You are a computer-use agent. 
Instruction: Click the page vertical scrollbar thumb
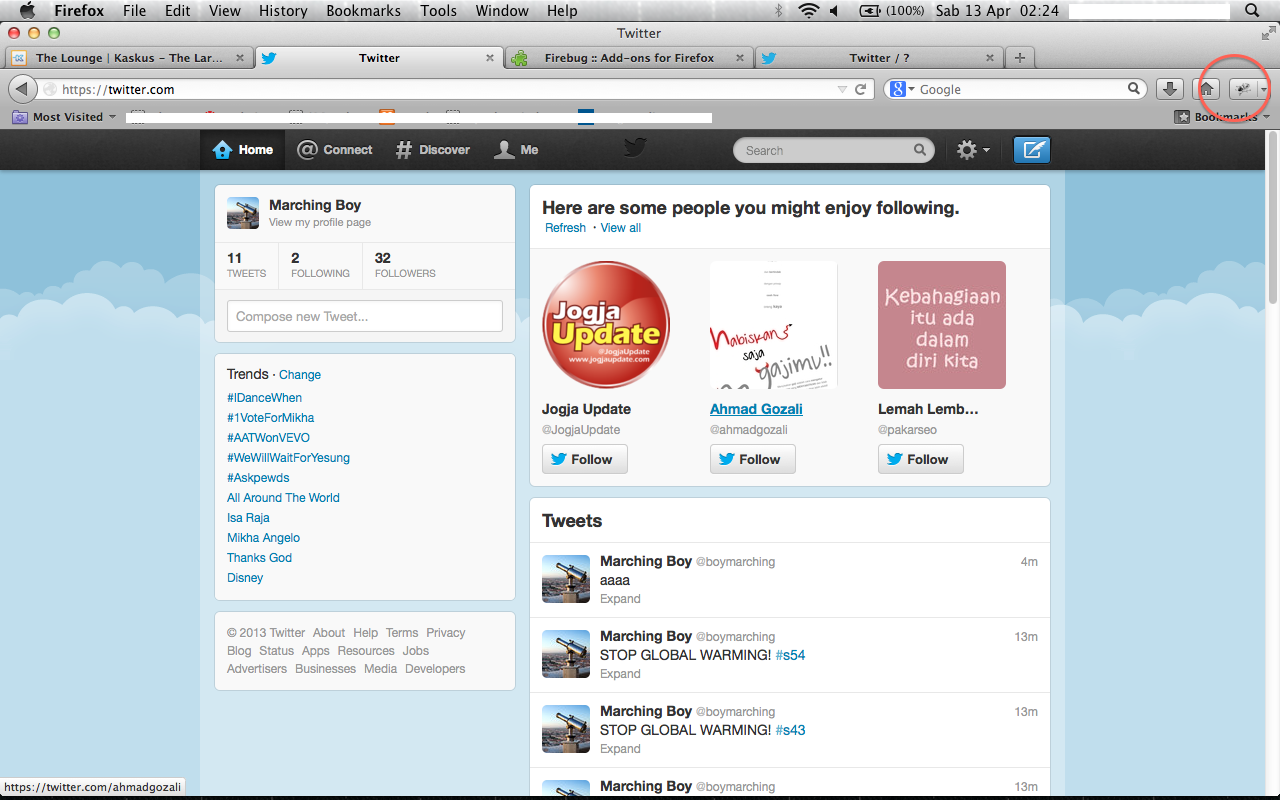[x=1272, y=218]
